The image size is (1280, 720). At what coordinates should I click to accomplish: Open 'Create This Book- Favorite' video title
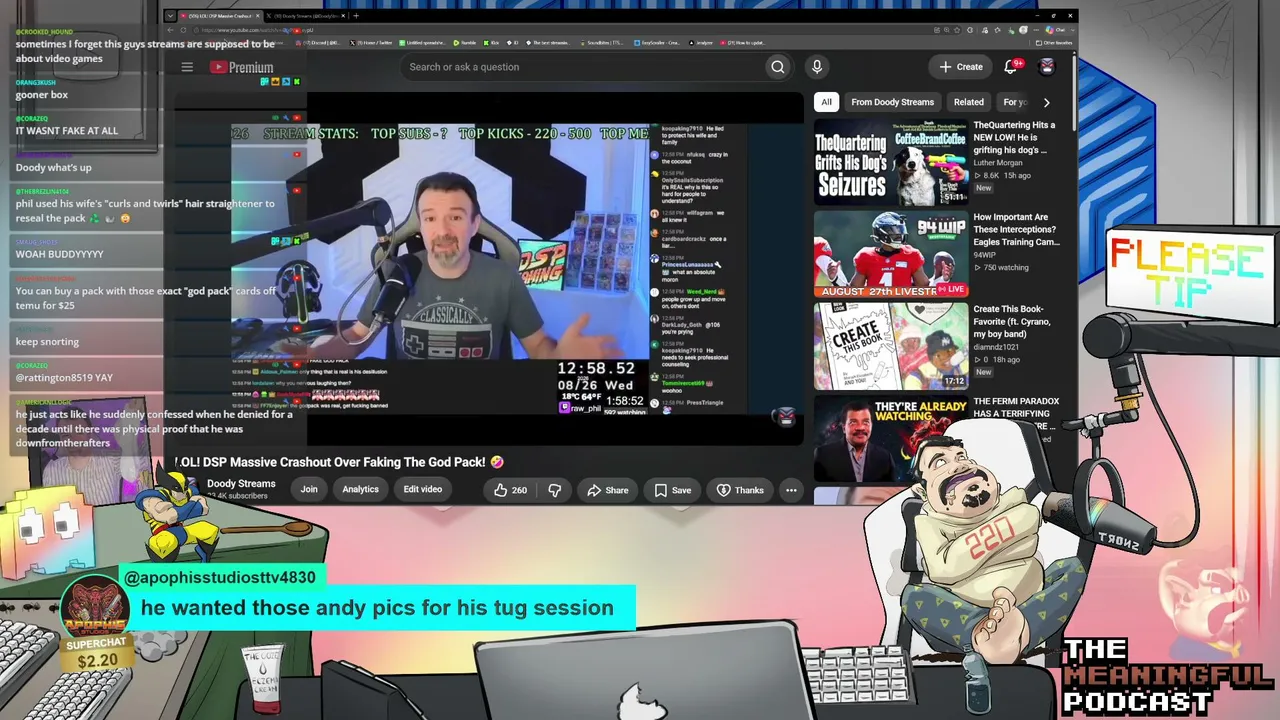(1014, 321)
